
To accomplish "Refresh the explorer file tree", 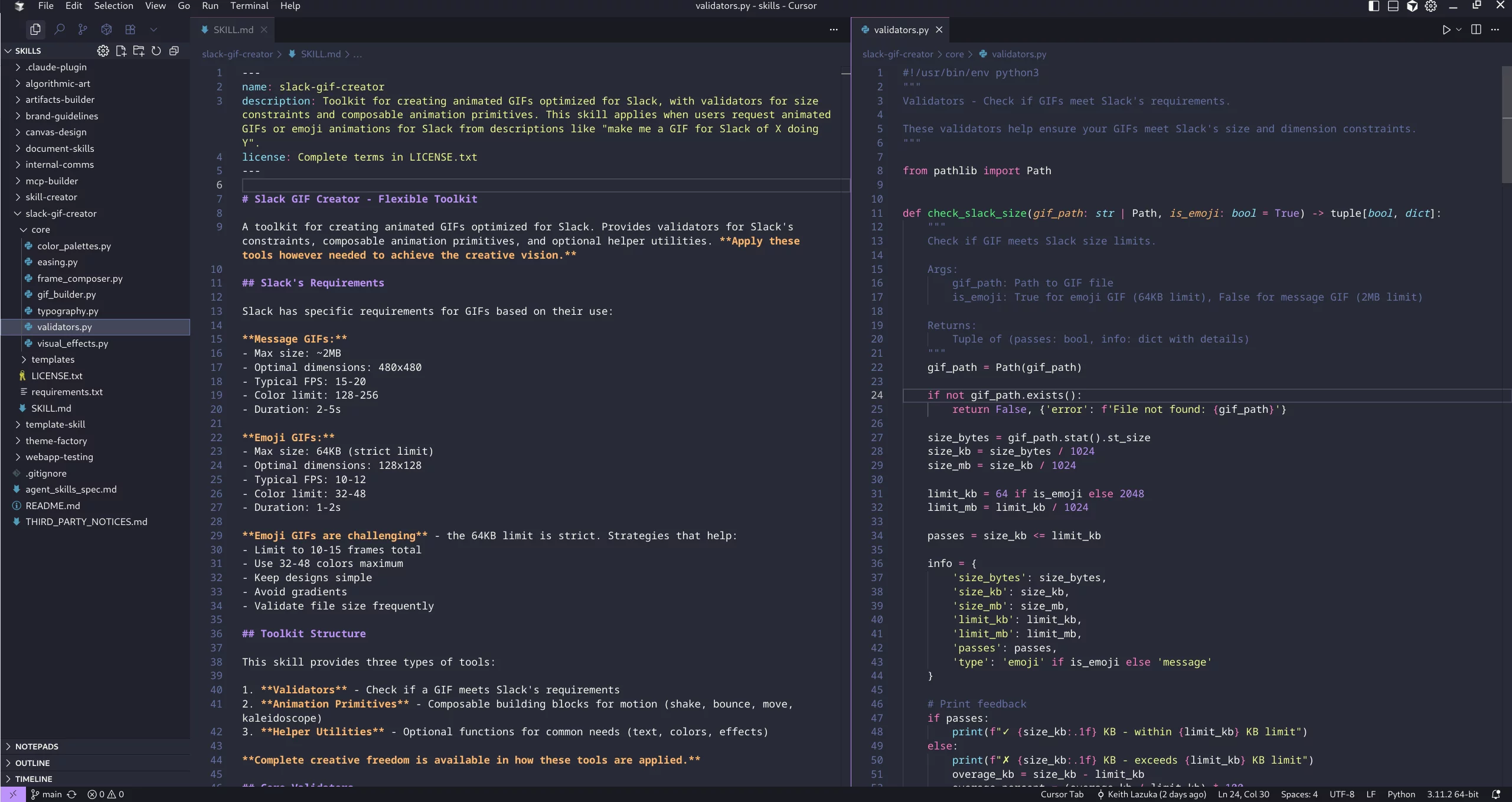I will click(x=156, y=51).
